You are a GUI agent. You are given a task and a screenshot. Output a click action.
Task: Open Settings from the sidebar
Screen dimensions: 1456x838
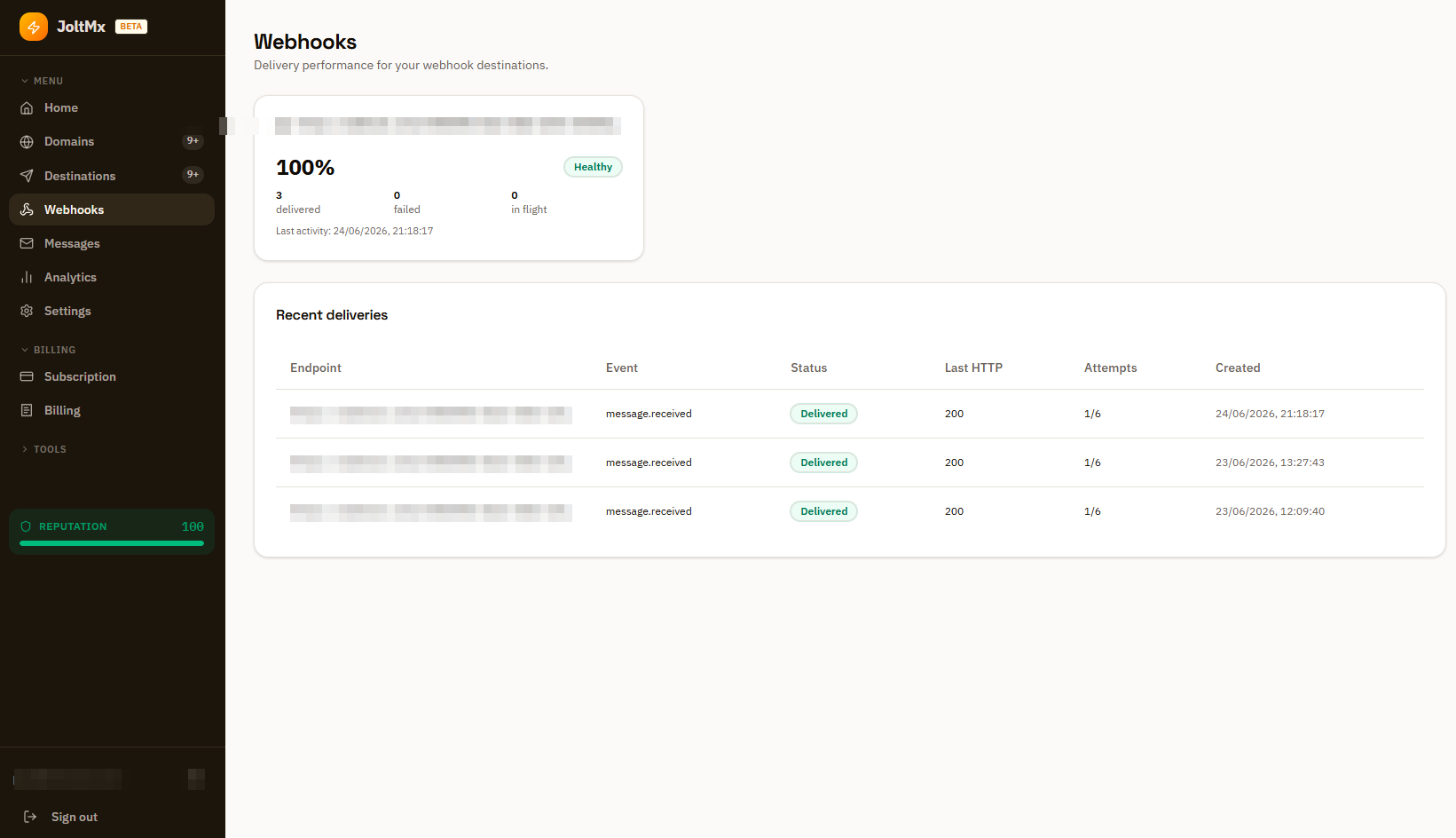[x=112, y=311]
